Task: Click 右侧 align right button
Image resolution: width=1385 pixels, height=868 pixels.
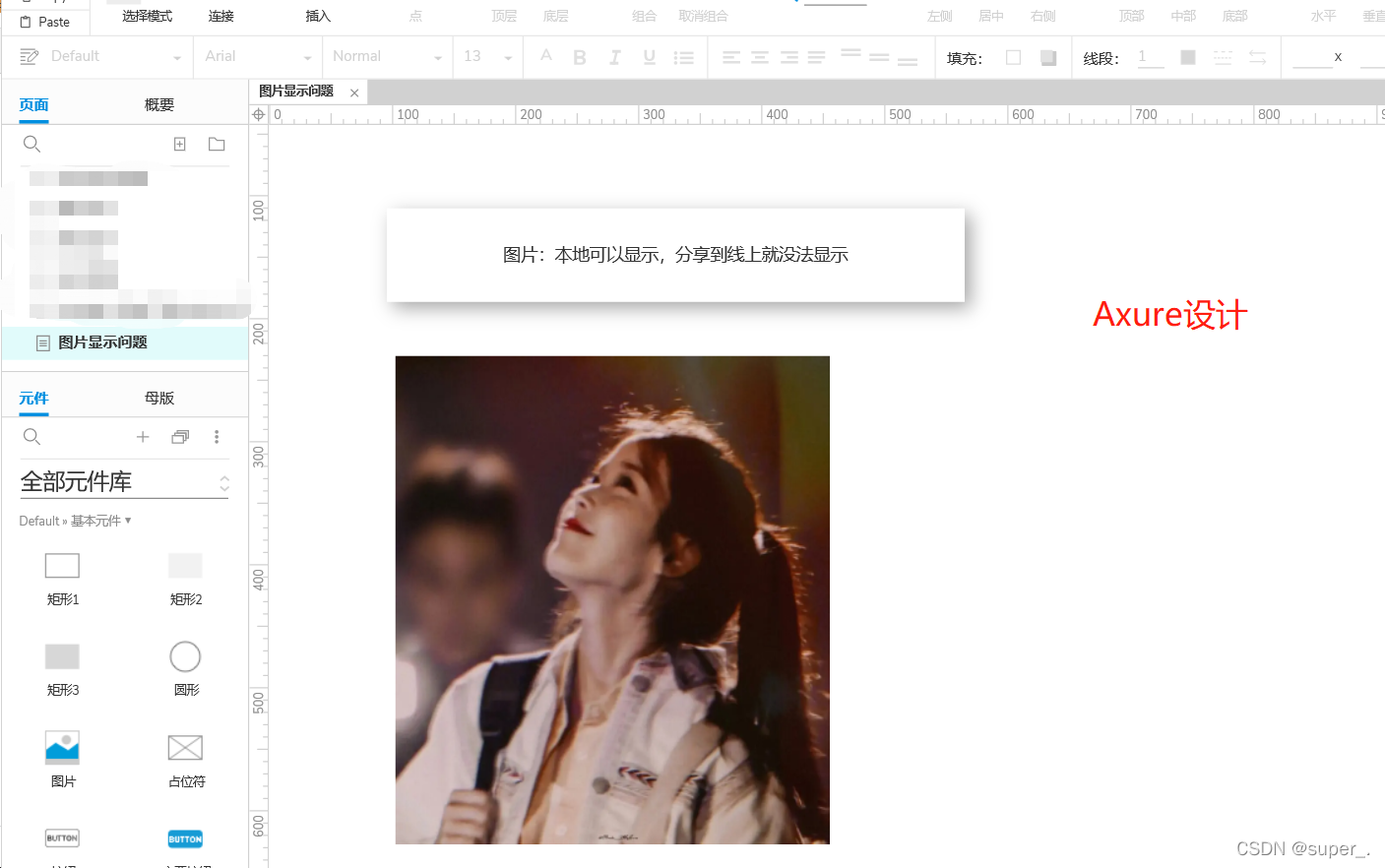Action: 1042,16
